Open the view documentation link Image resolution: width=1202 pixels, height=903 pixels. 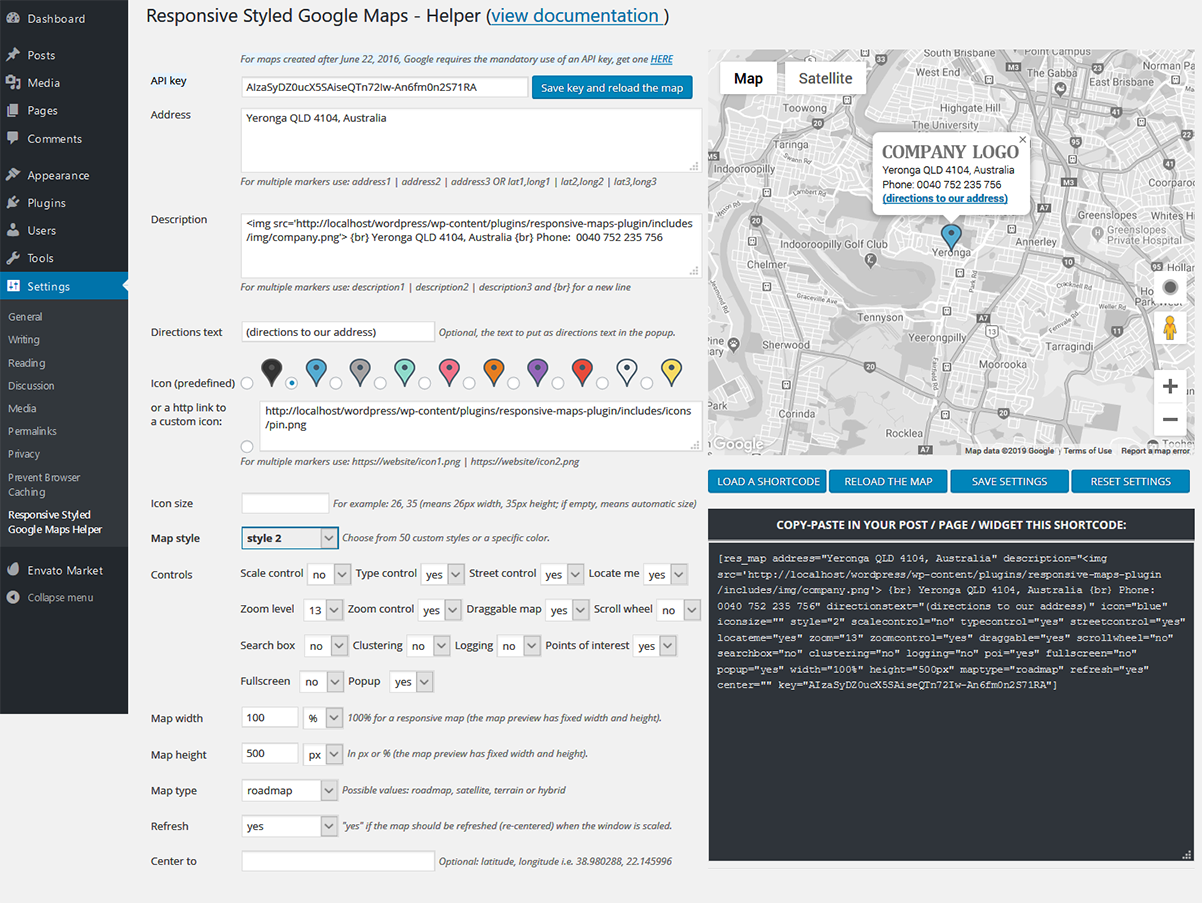click(x=575, y=16)
